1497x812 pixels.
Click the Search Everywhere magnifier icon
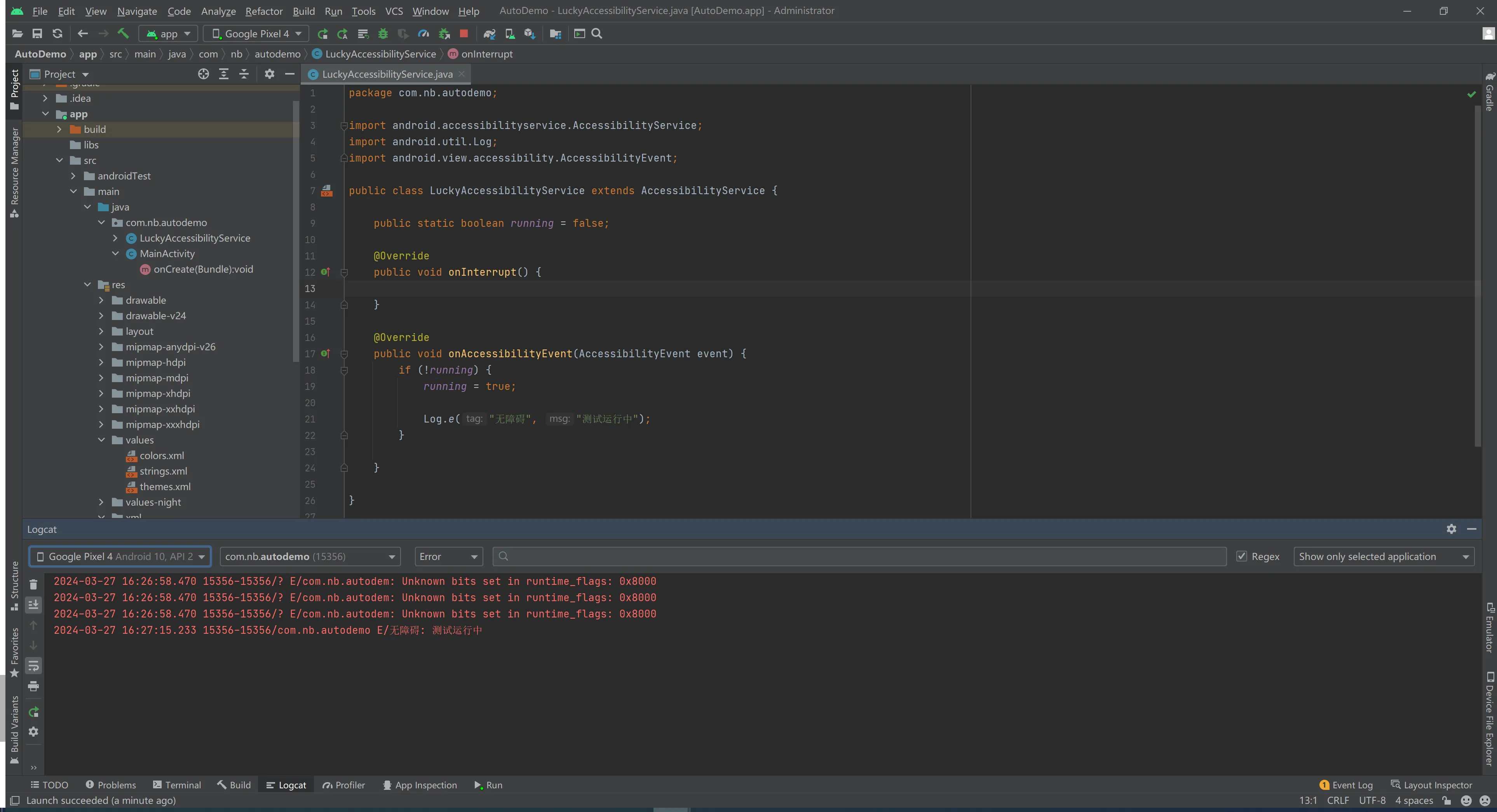[597, 34]
